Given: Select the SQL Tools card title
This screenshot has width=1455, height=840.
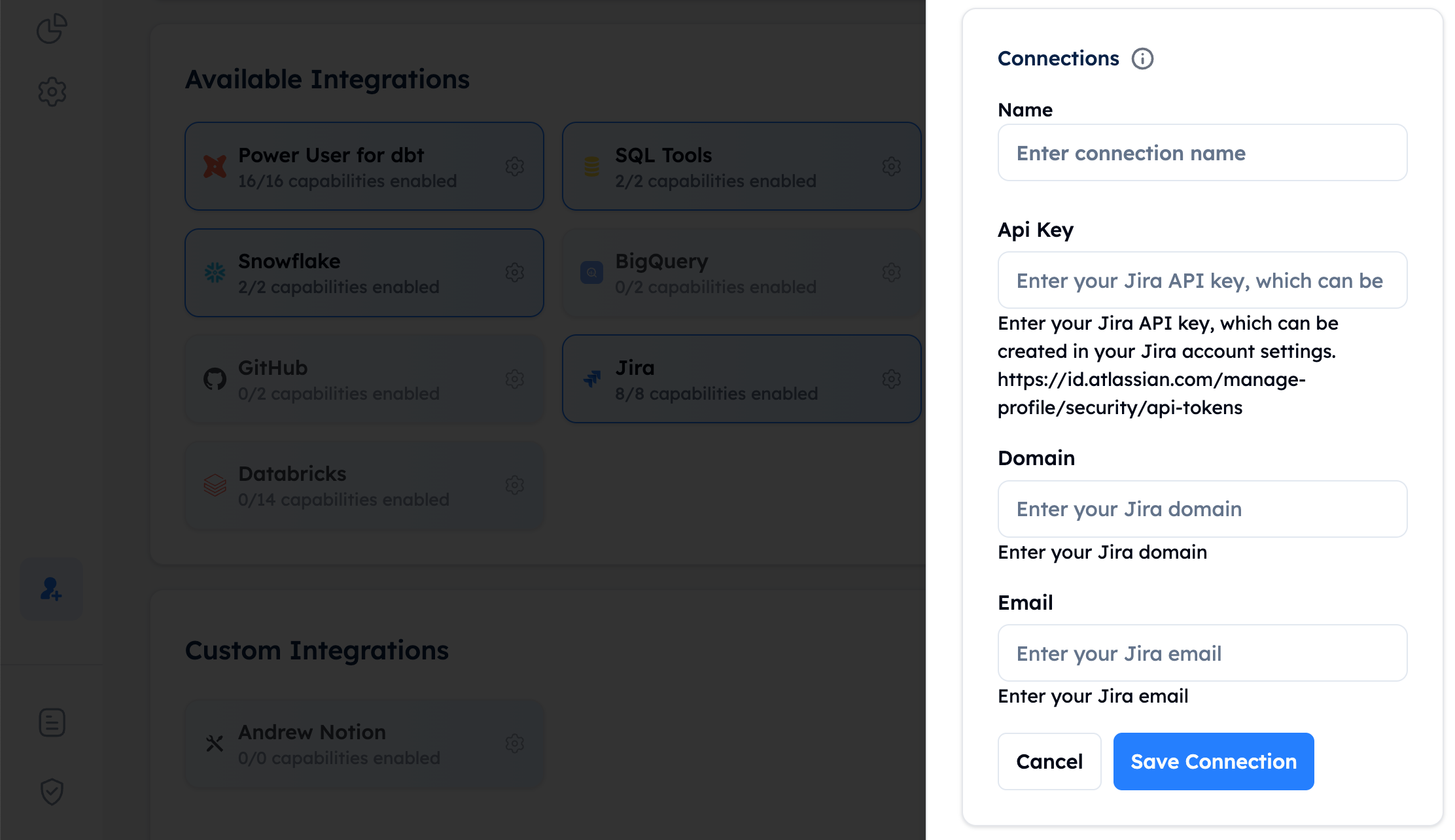Looking at the screenshot, I should click(663, 155).
